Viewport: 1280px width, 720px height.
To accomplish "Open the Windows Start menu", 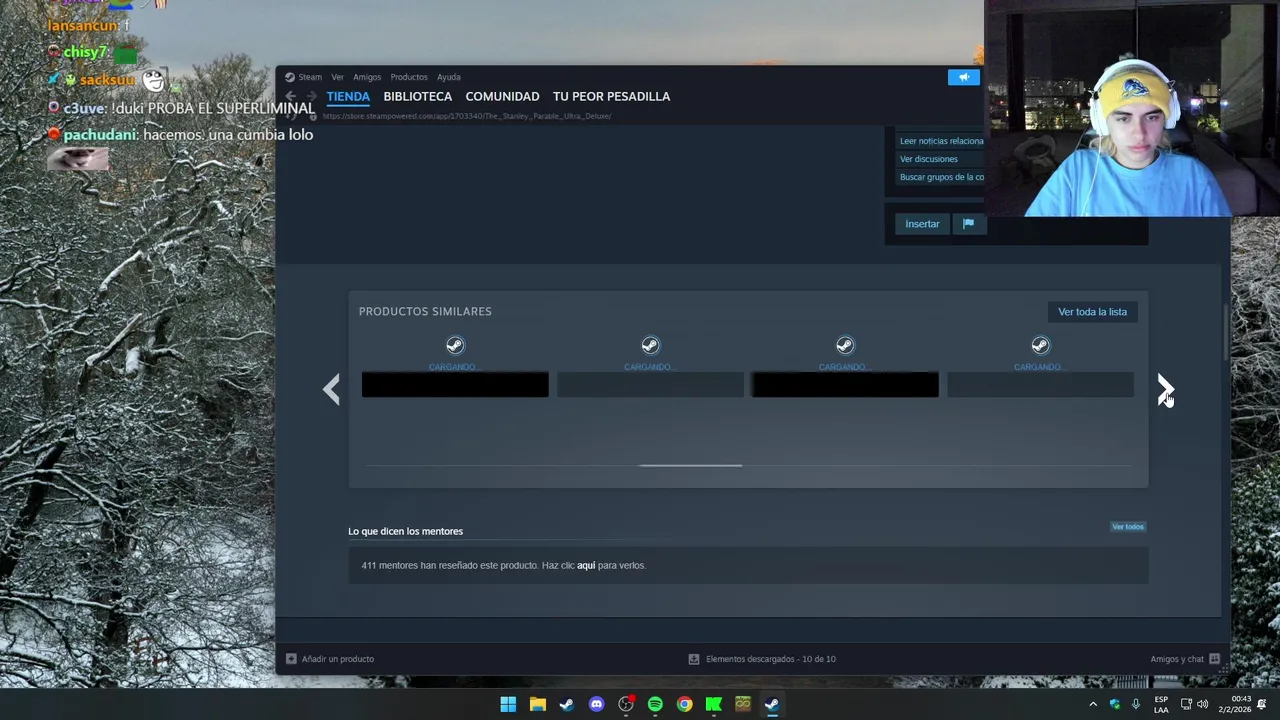I will pyautogui.click(x=508, y=704).
